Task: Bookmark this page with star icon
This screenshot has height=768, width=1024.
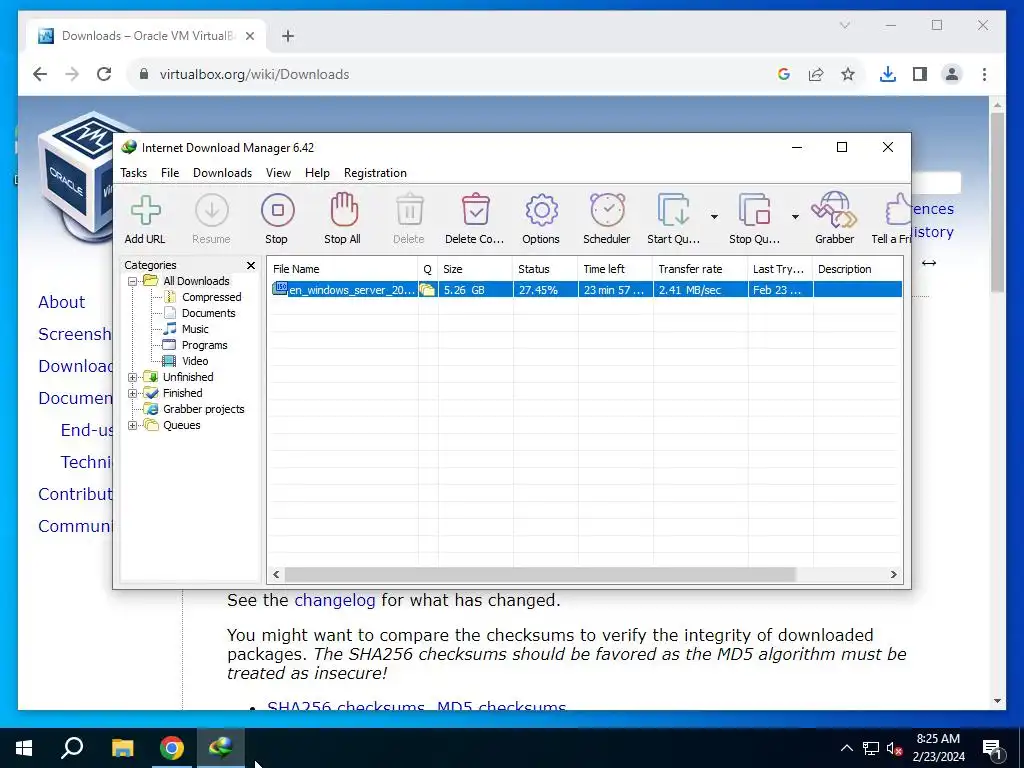Action: (x=848, y=74)
